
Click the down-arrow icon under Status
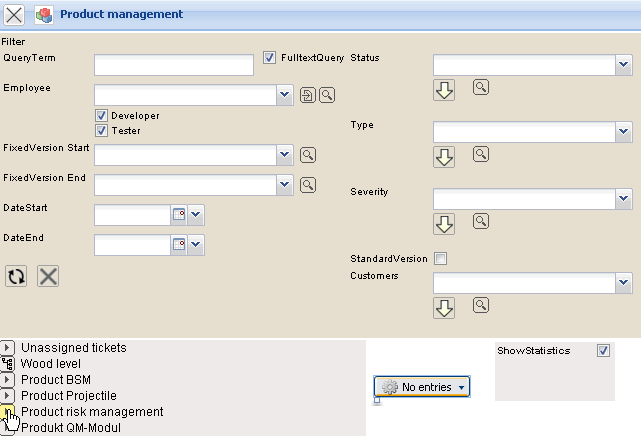[x=444, y=90]
